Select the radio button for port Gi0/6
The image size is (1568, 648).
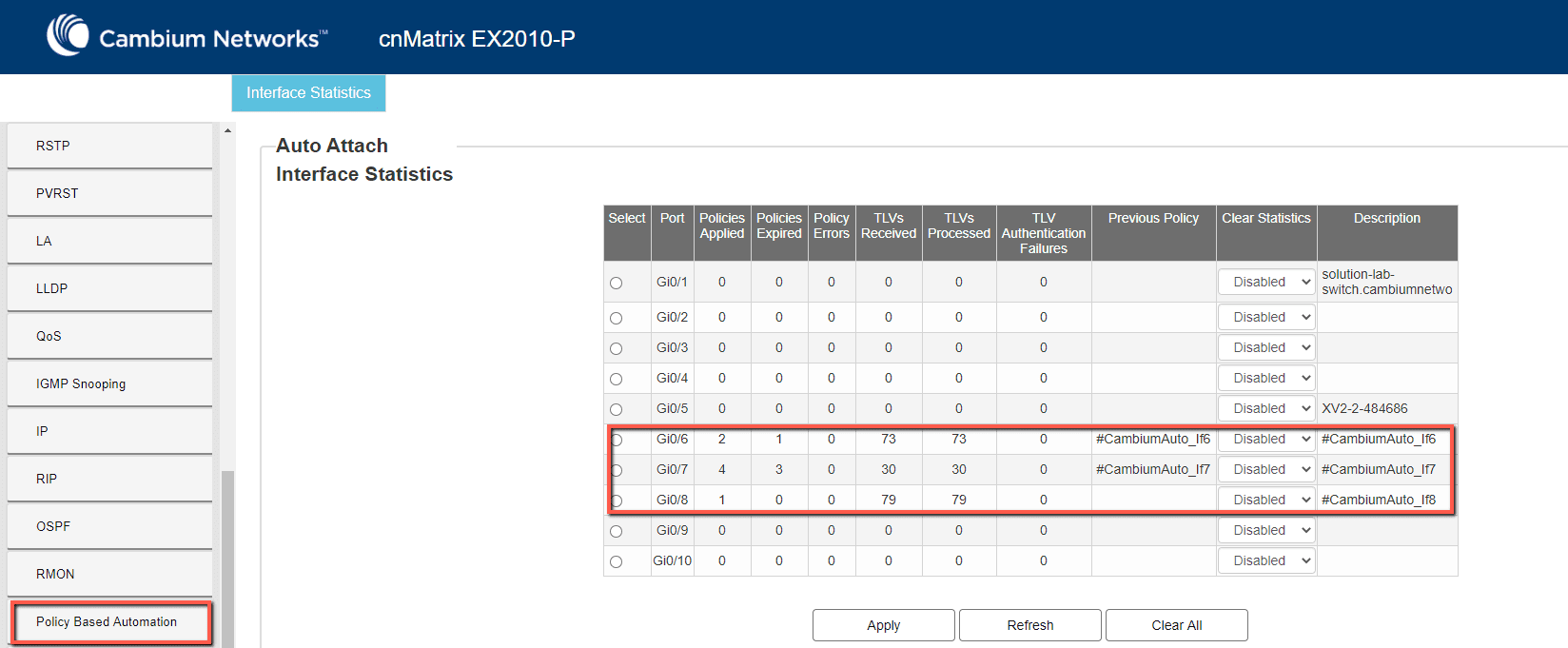click(x=617, y=440)
